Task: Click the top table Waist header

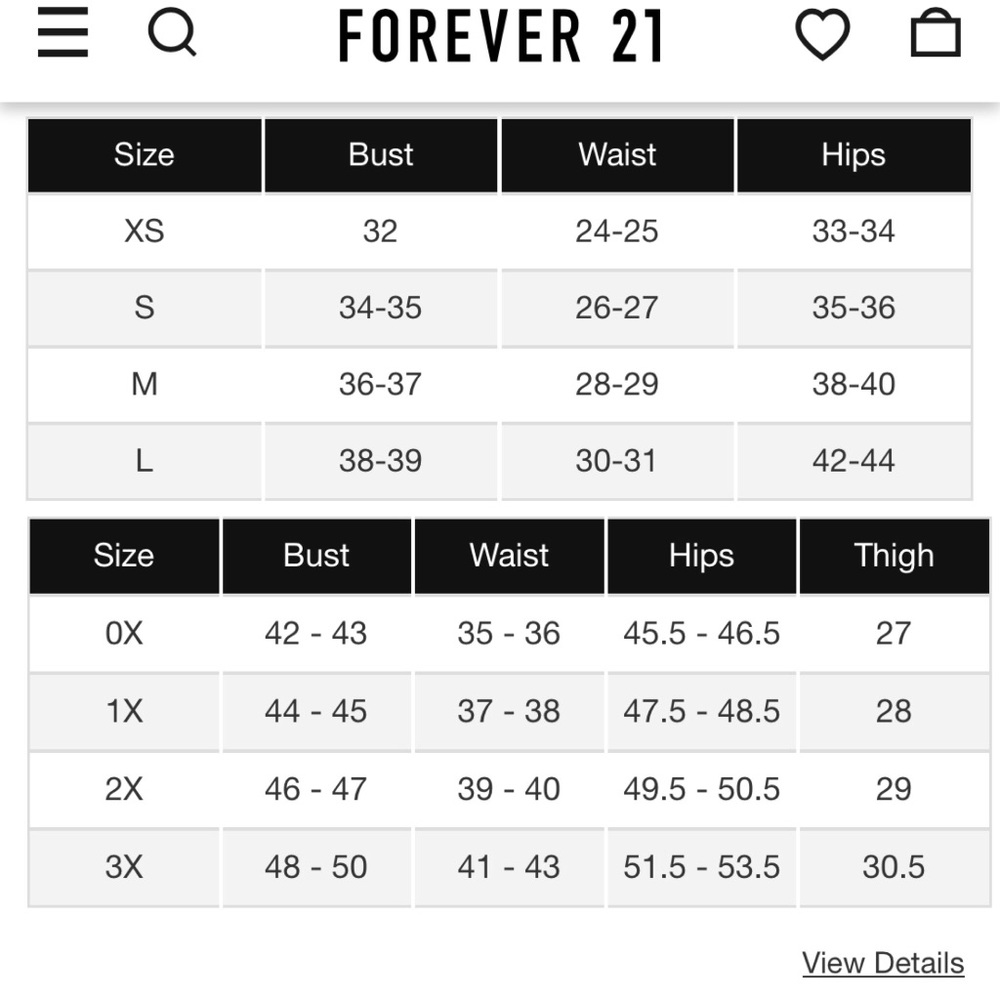Action: [x=617, y=155]
